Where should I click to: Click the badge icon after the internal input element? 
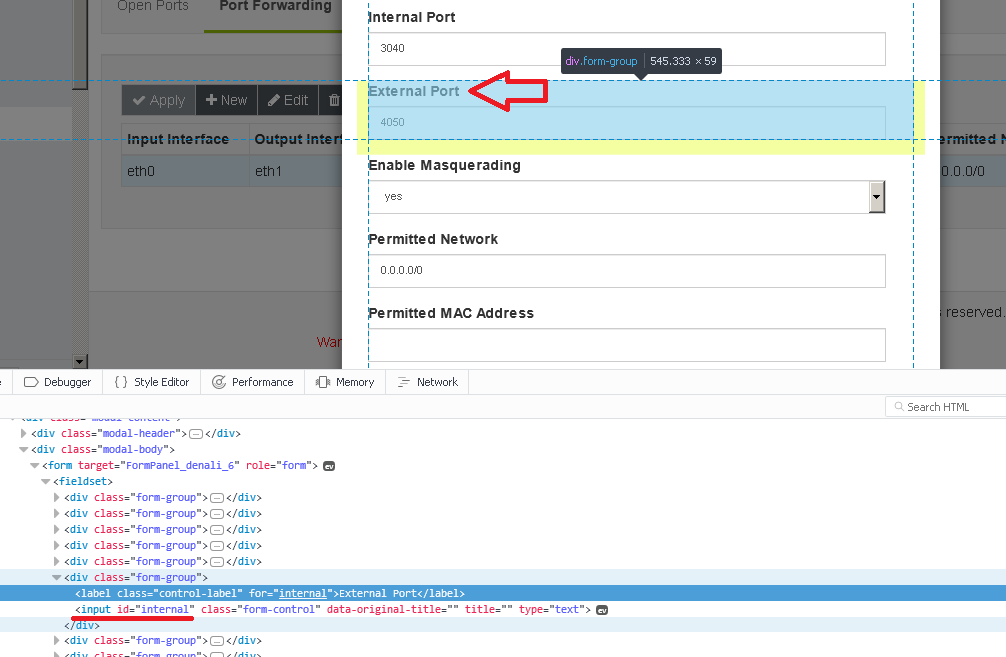tap(600, 609)
